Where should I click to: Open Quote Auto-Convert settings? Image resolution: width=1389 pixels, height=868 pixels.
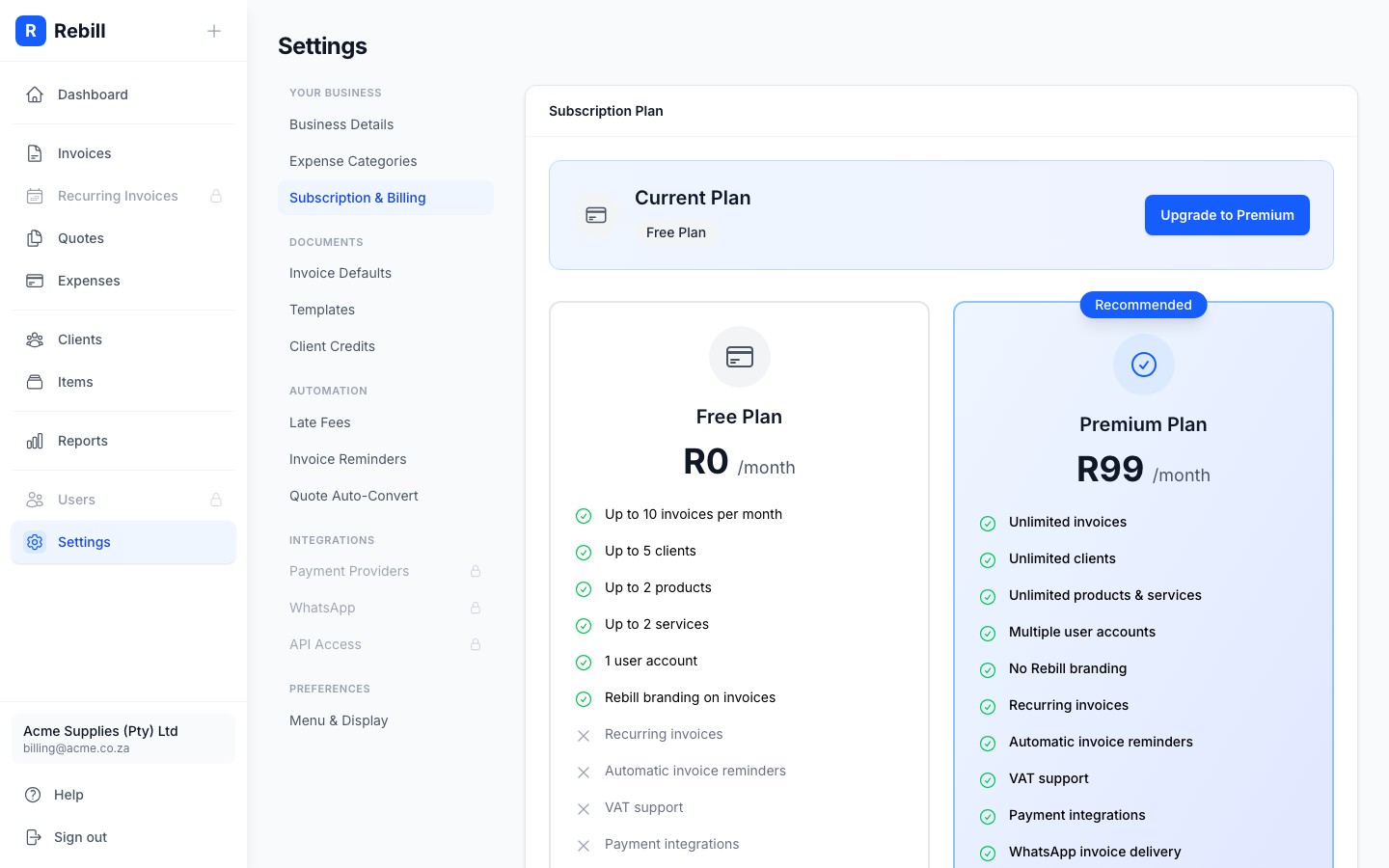[354, 496]
